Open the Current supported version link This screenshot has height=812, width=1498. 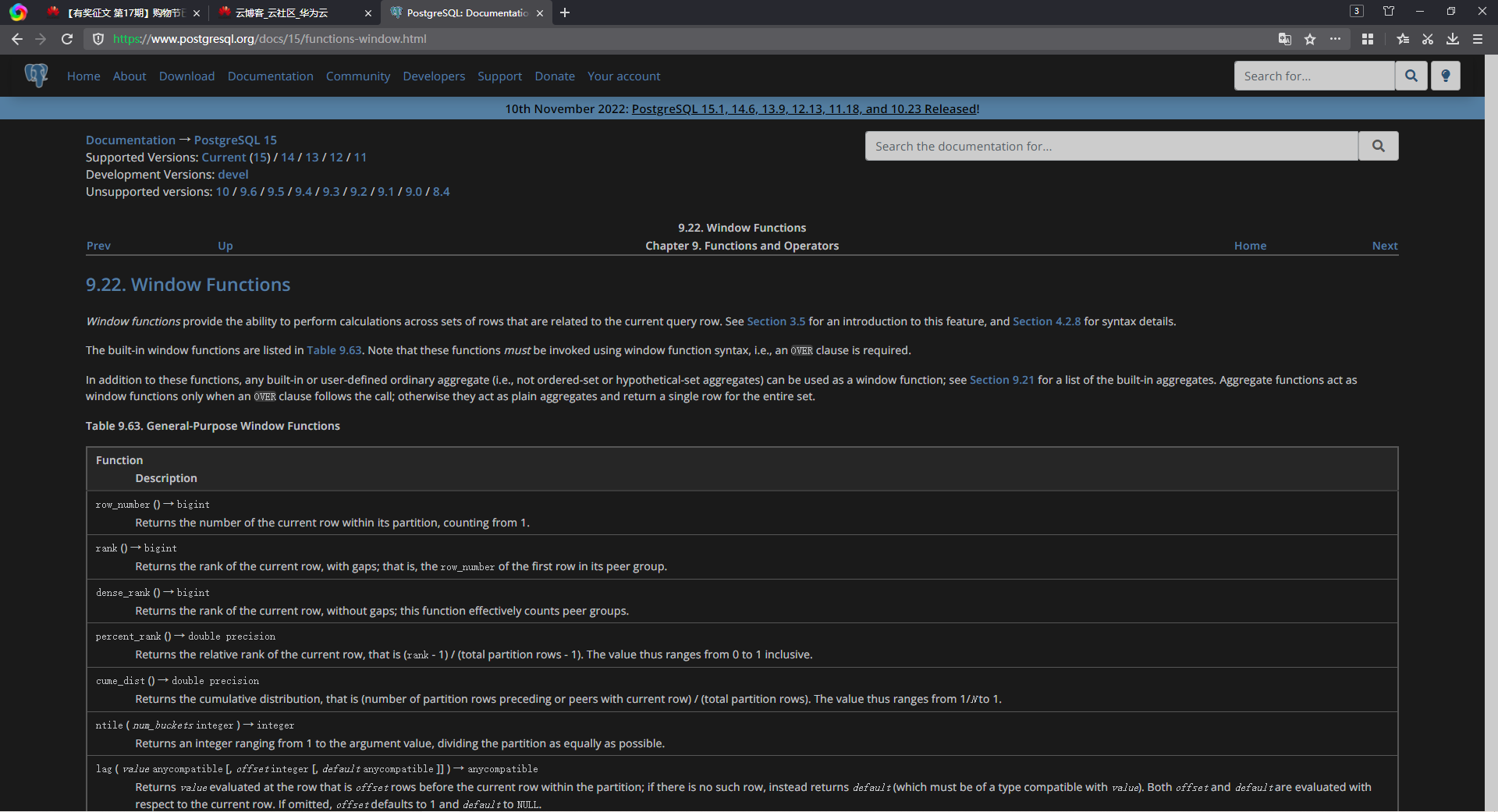pyautogui.click(x=224, y=157)
